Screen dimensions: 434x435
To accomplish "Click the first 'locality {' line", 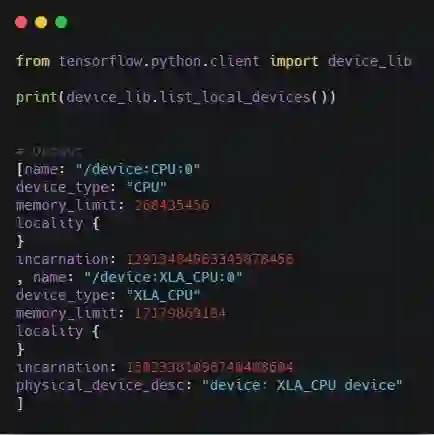I will click(58, 223).
